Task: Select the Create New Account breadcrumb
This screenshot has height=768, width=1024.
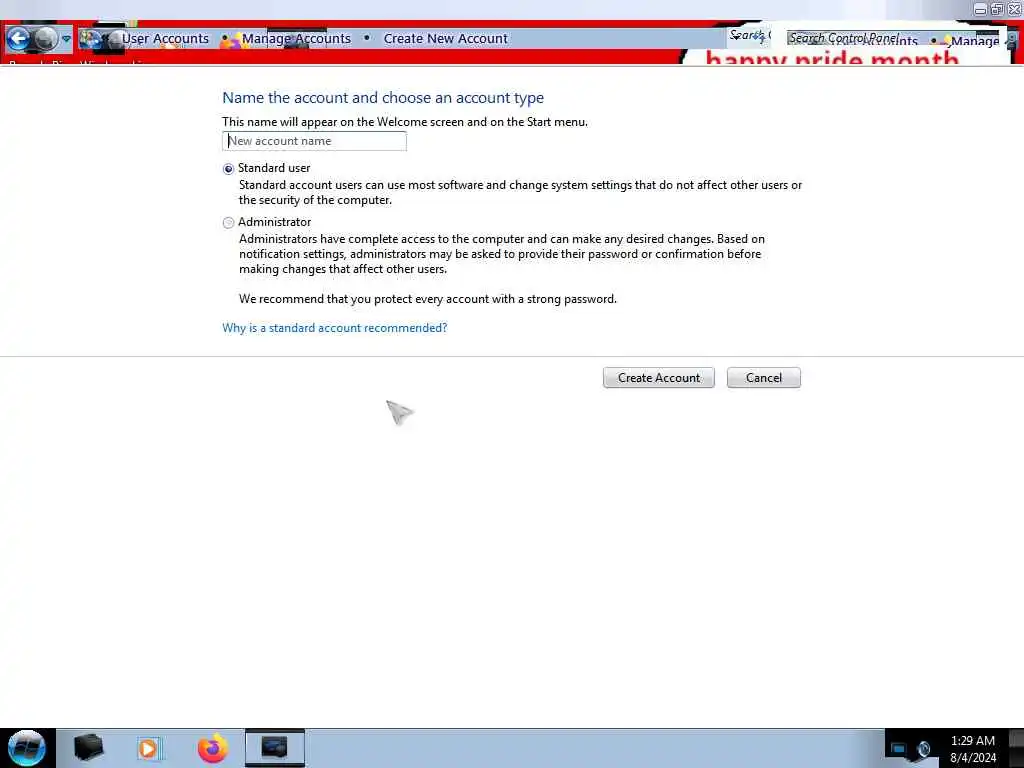Action: [445, 39]
